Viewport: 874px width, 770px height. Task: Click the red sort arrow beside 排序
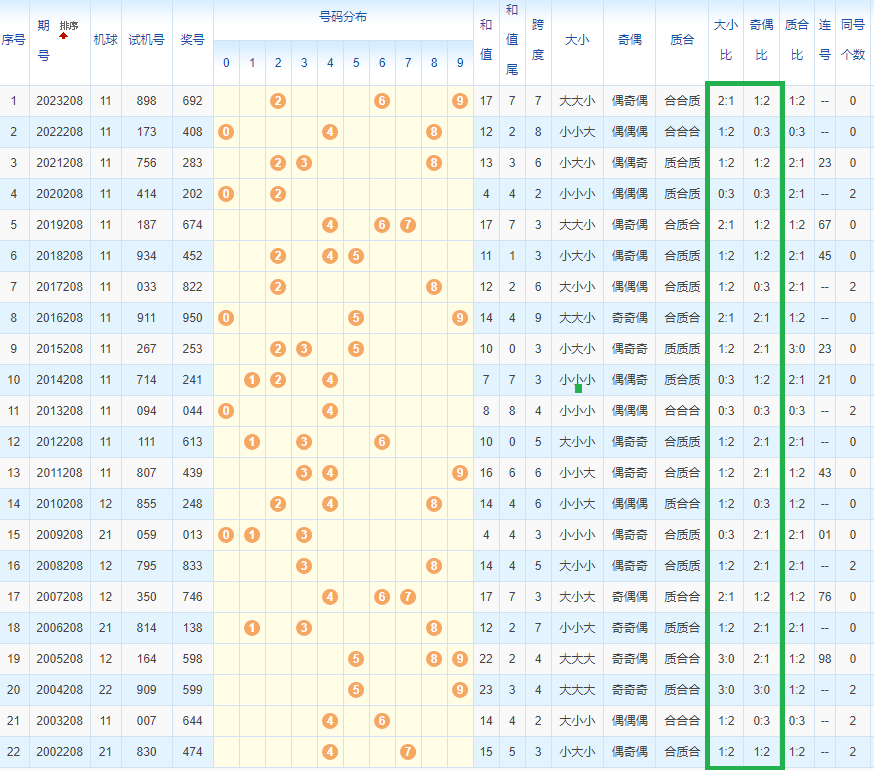(64, 36)
